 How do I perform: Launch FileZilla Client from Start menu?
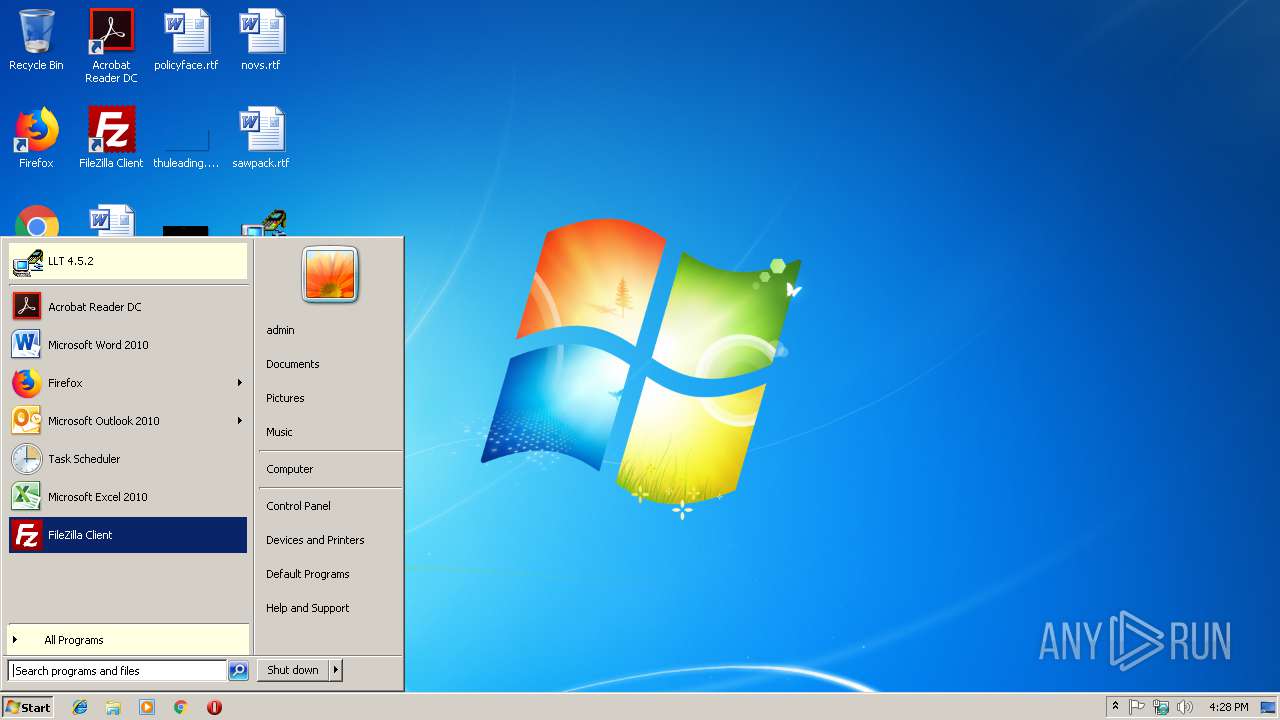click(x=128, y=535)
